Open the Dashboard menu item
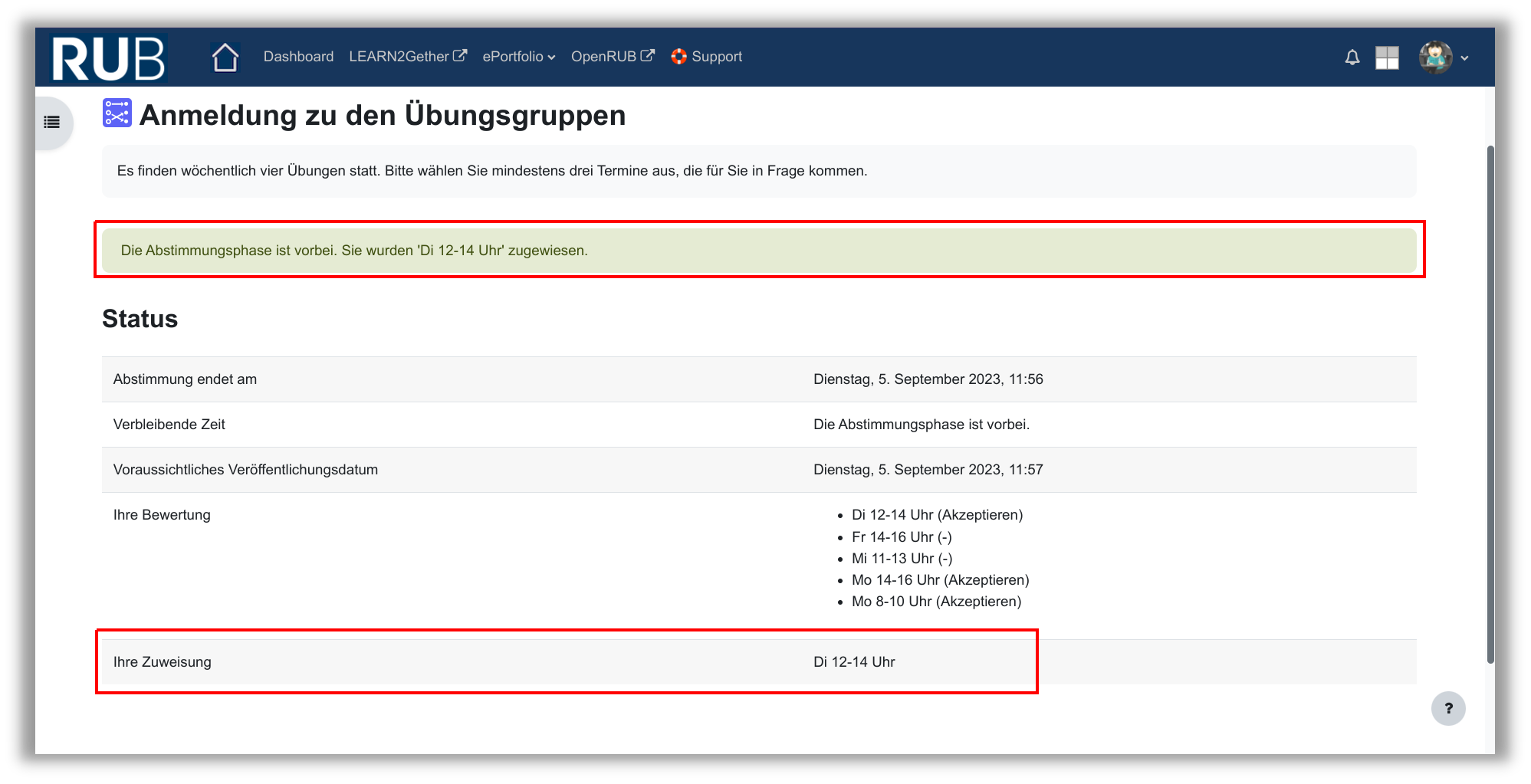 pos(298,57)
